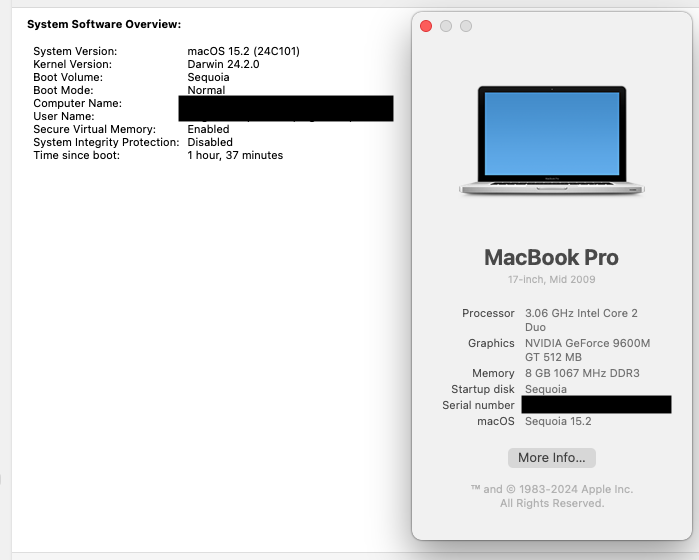Click the "Boot Mode:" label
The image size is (699, 560).
63,90
